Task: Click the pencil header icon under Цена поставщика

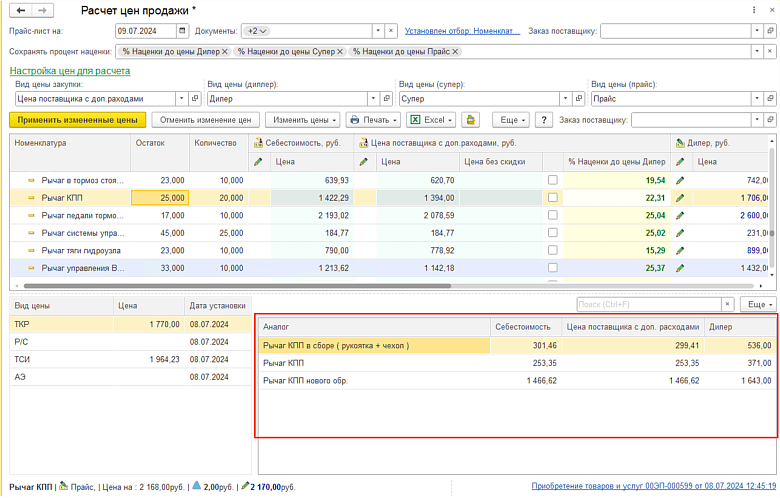Action: [364, 162]
